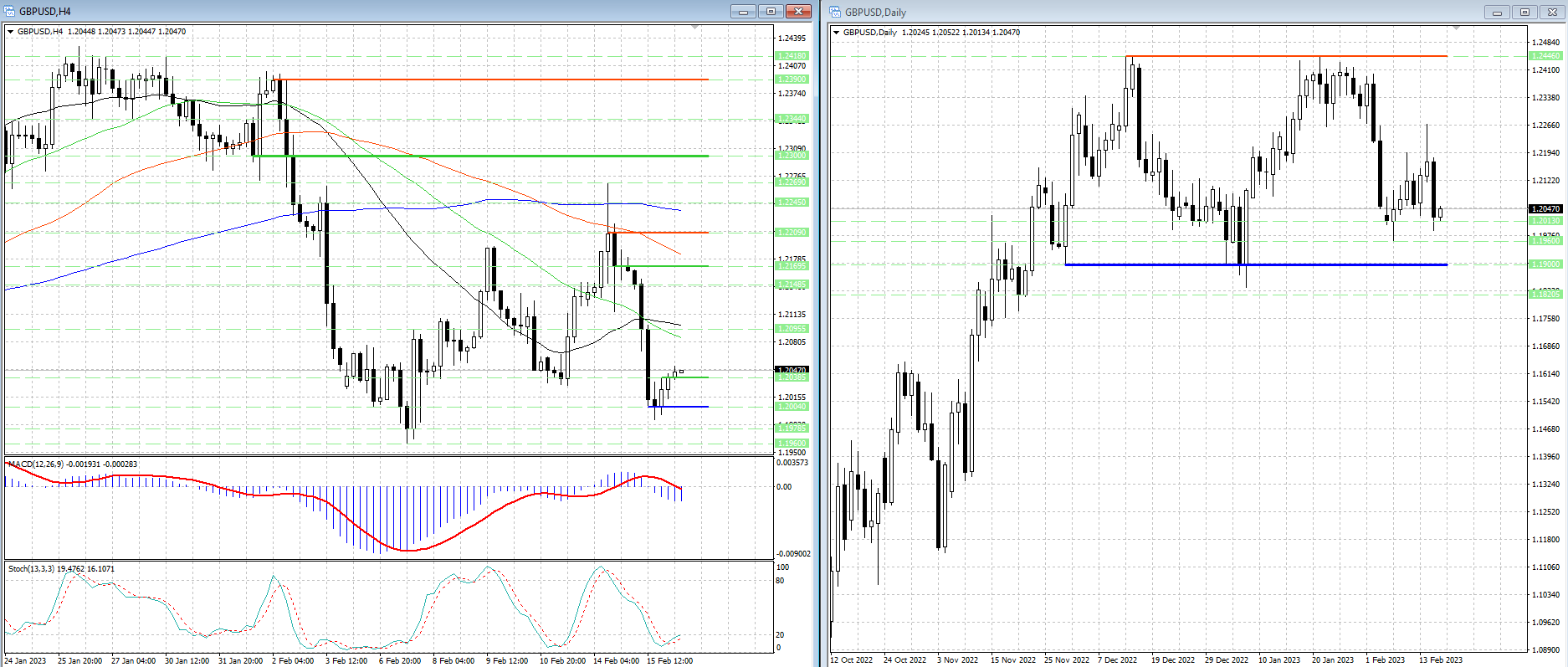
Task: Select the orange 1.23900 horizontal line in H4
Action: click(x=491, y=80)
